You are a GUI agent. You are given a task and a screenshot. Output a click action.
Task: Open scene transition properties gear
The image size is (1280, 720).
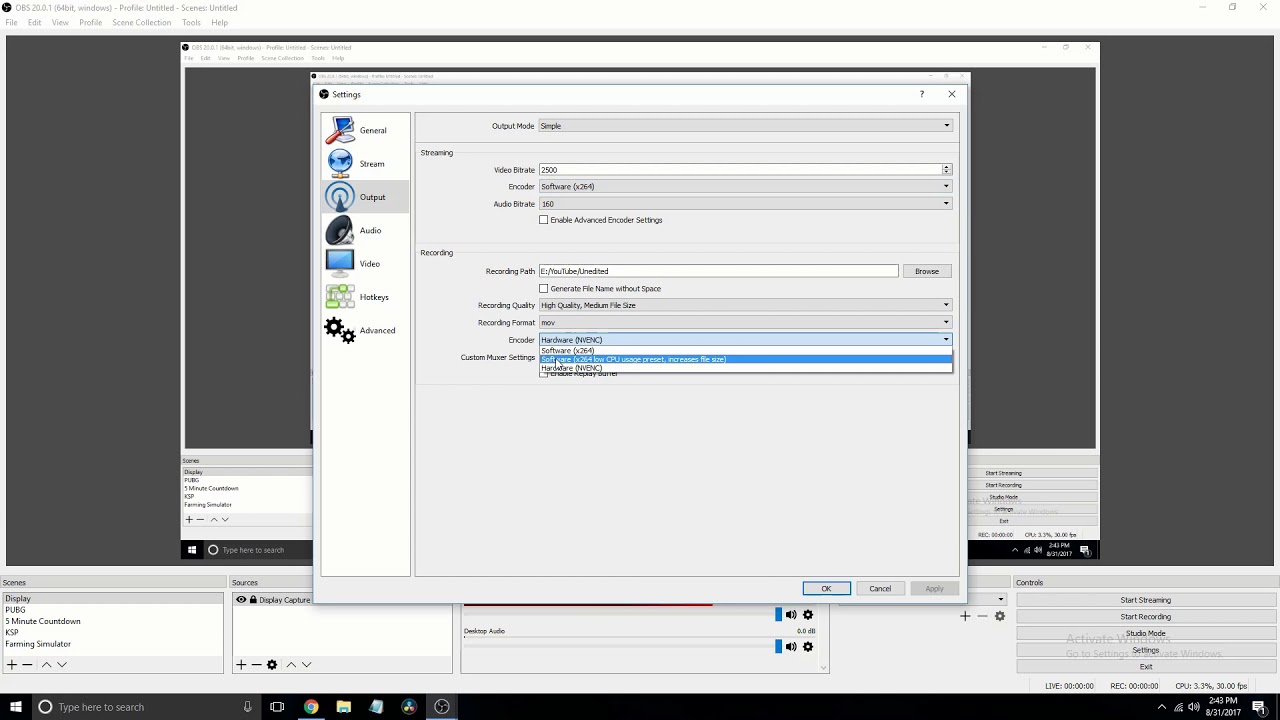pyautogui.click(x=1000, y=616)
